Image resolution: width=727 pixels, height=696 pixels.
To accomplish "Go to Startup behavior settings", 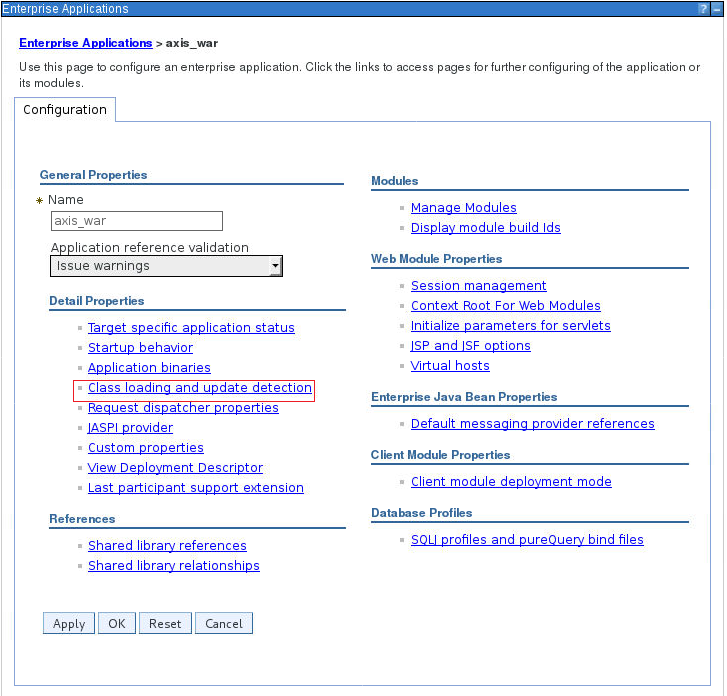I will click(140, 348).
